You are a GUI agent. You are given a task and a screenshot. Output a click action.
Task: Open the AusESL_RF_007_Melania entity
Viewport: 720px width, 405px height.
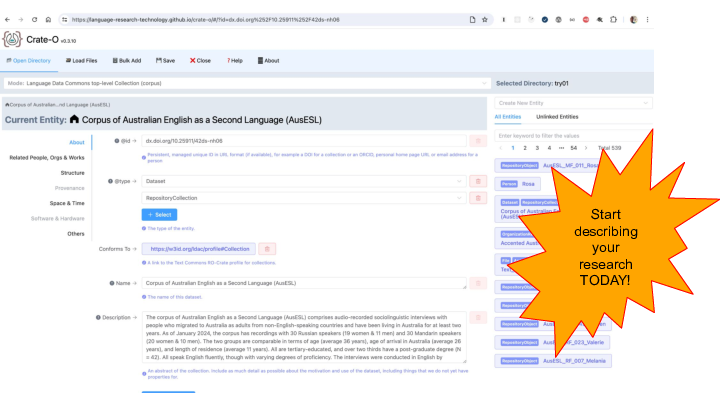coord(553,361)
